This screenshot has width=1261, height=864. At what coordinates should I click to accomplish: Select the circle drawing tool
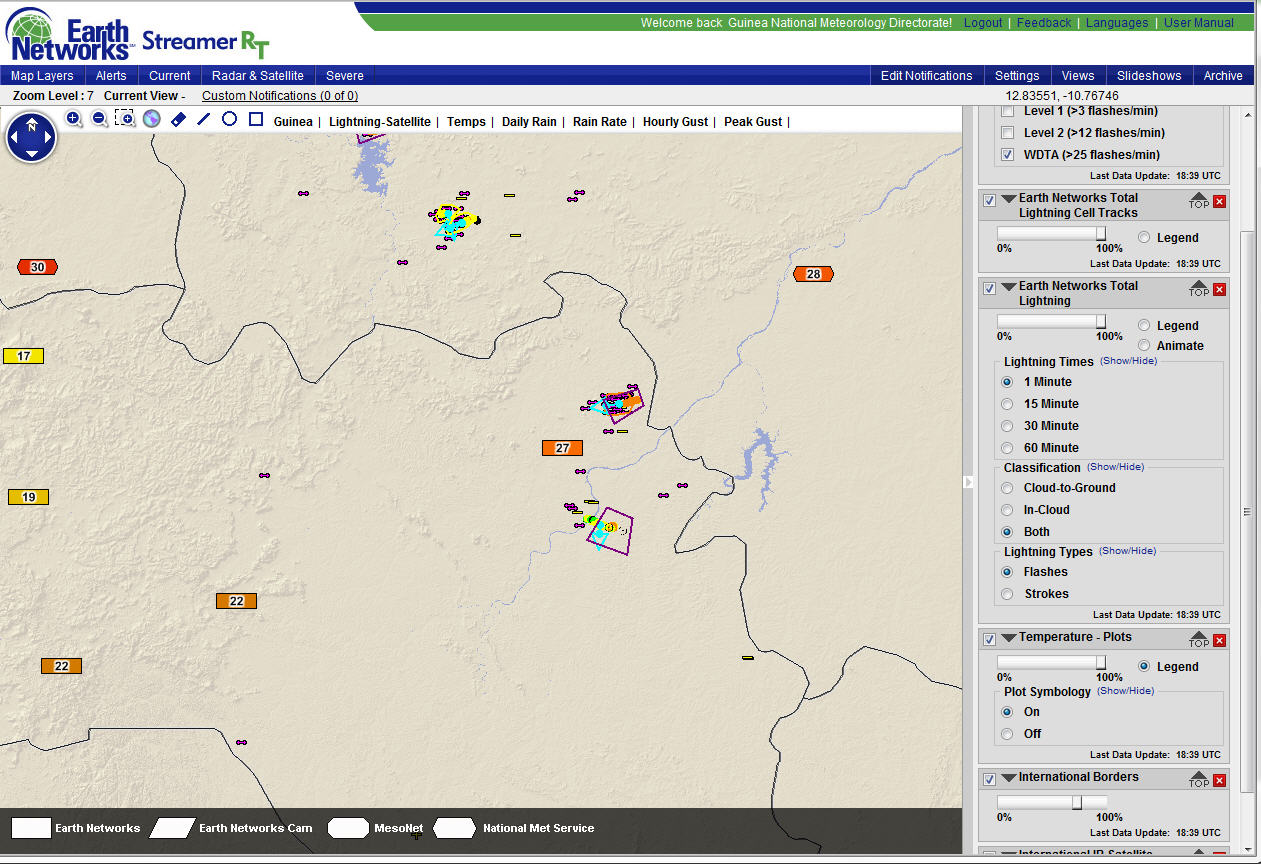point(230,119)
